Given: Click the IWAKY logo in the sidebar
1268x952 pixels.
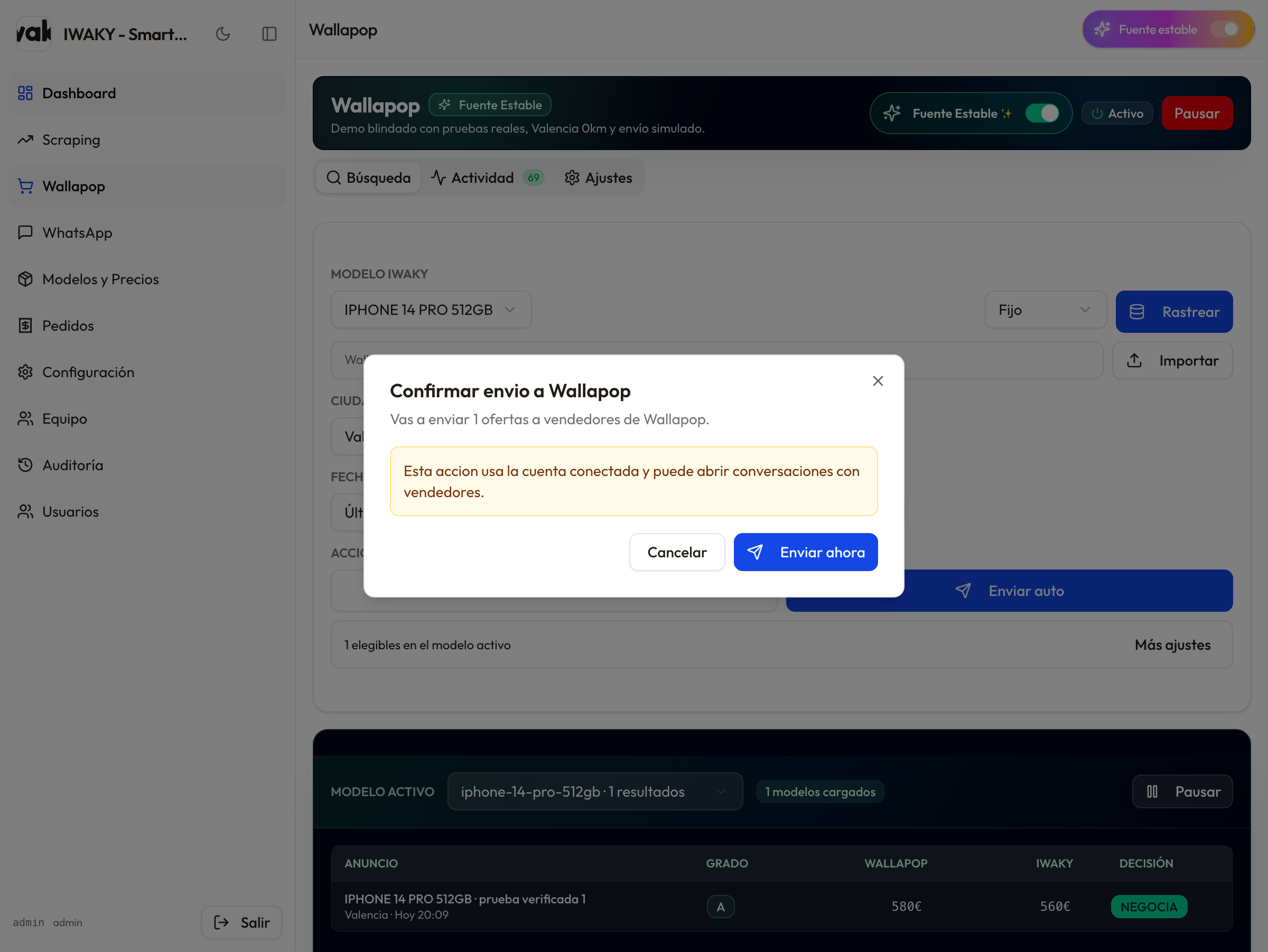Looking at the screenshot, I should click(34, 33).
